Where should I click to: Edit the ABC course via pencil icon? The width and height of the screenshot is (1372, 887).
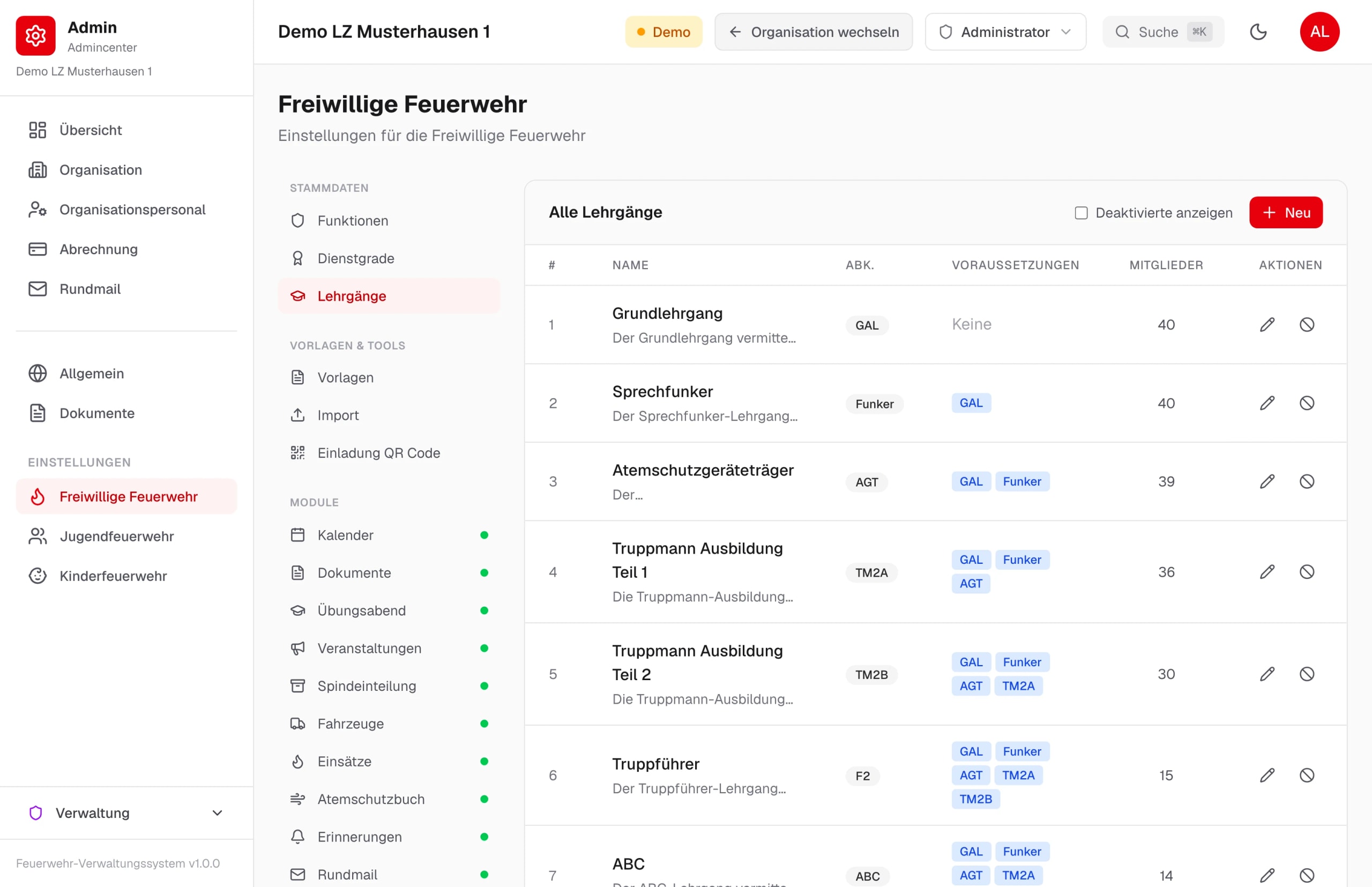(1266, 876)
